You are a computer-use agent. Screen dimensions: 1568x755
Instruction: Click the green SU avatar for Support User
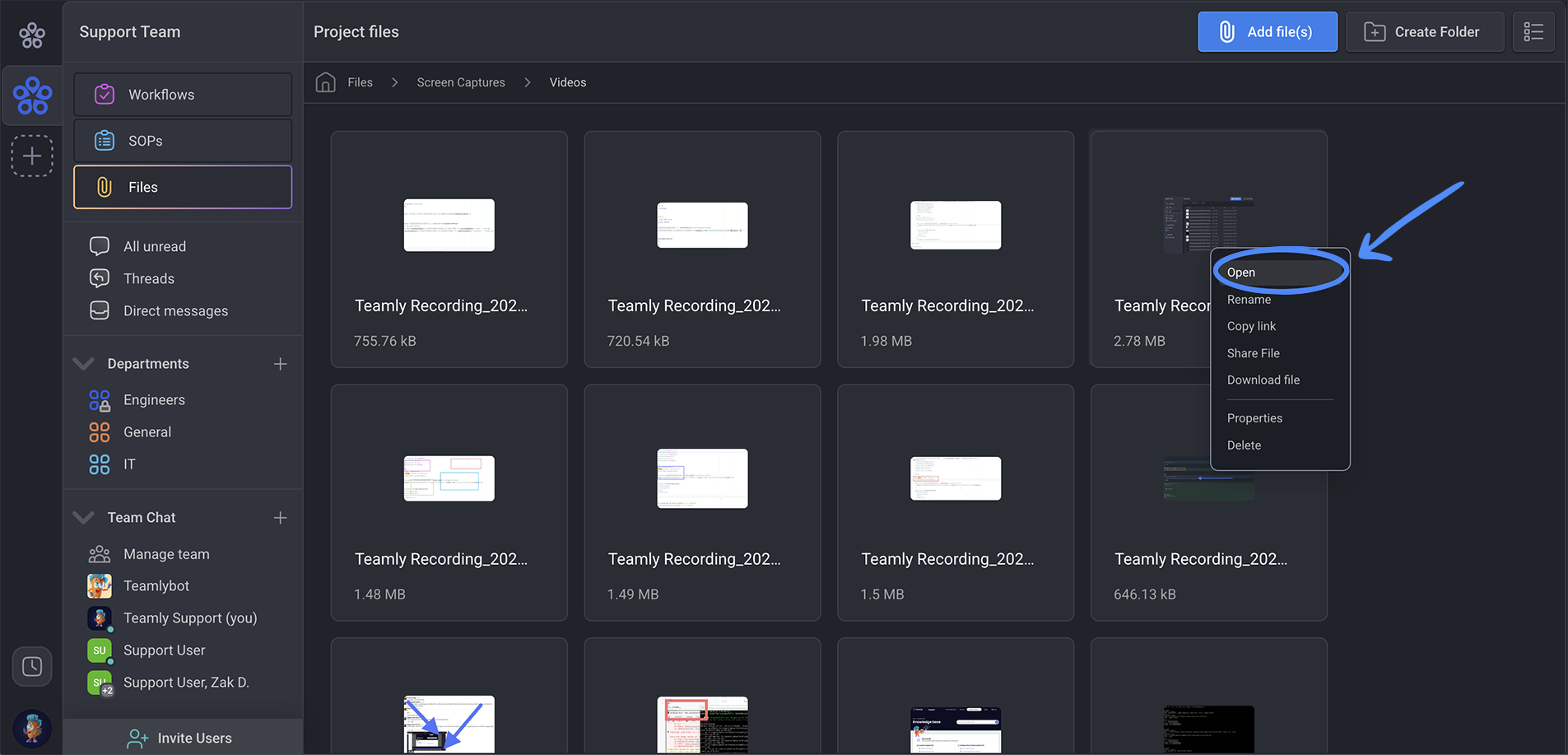(x=100, y=650)
